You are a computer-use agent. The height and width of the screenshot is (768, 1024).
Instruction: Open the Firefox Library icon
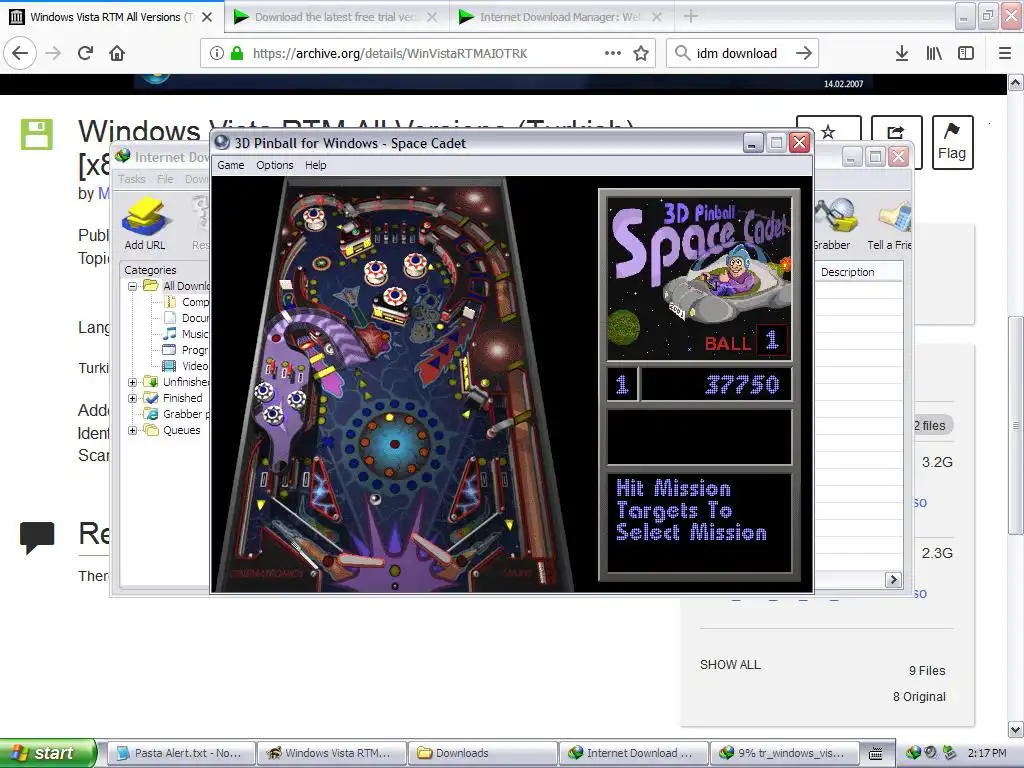point(934,53)
